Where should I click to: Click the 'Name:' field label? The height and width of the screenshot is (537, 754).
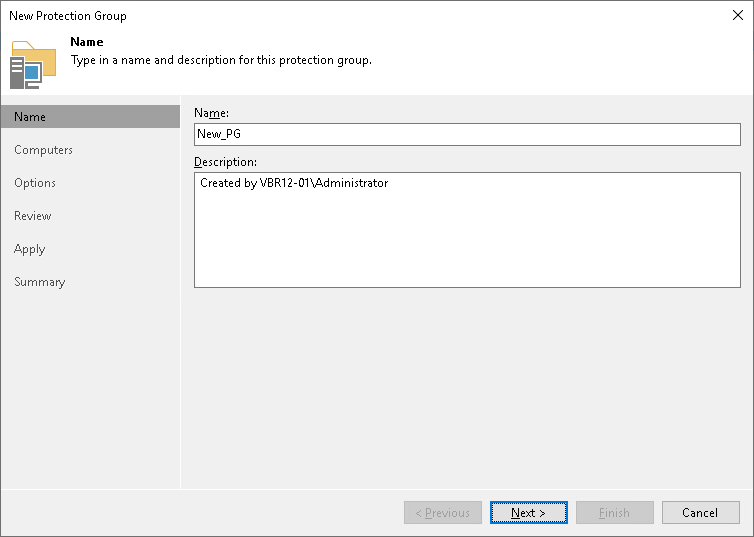coord(211,113)
